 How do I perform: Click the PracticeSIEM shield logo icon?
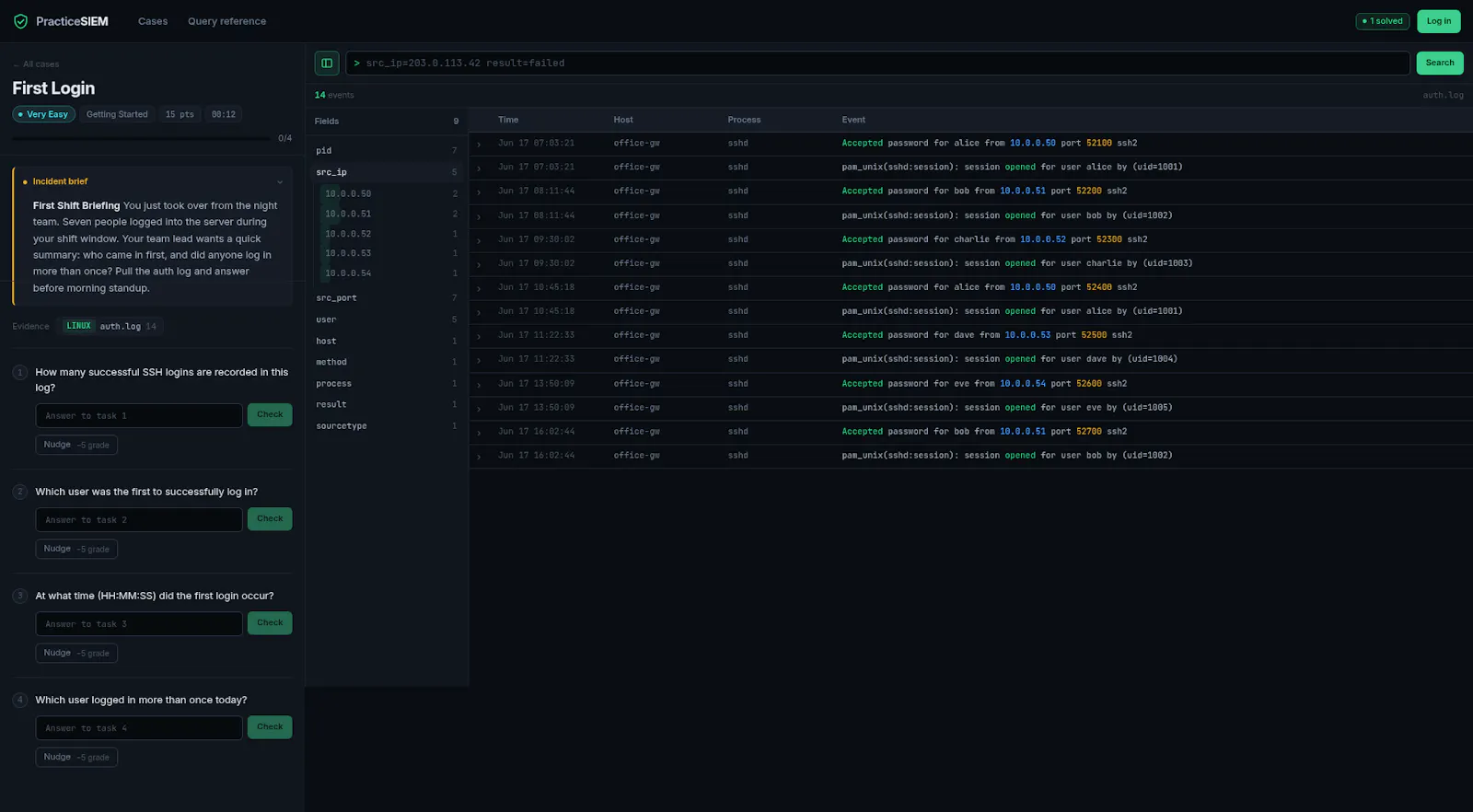point(20,21)
